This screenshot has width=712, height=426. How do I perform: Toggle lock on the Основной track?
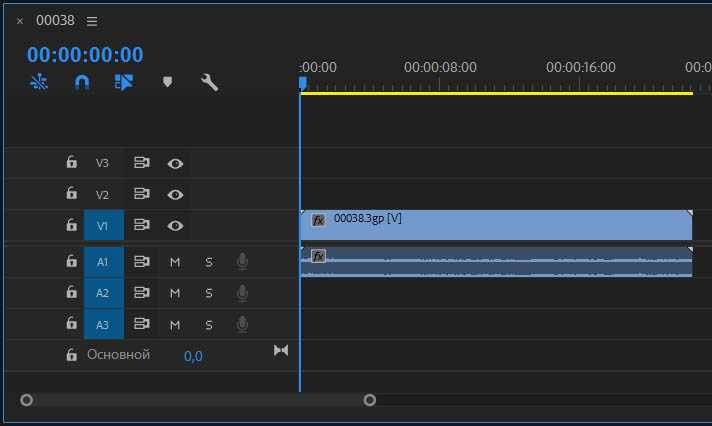[72, 355]
